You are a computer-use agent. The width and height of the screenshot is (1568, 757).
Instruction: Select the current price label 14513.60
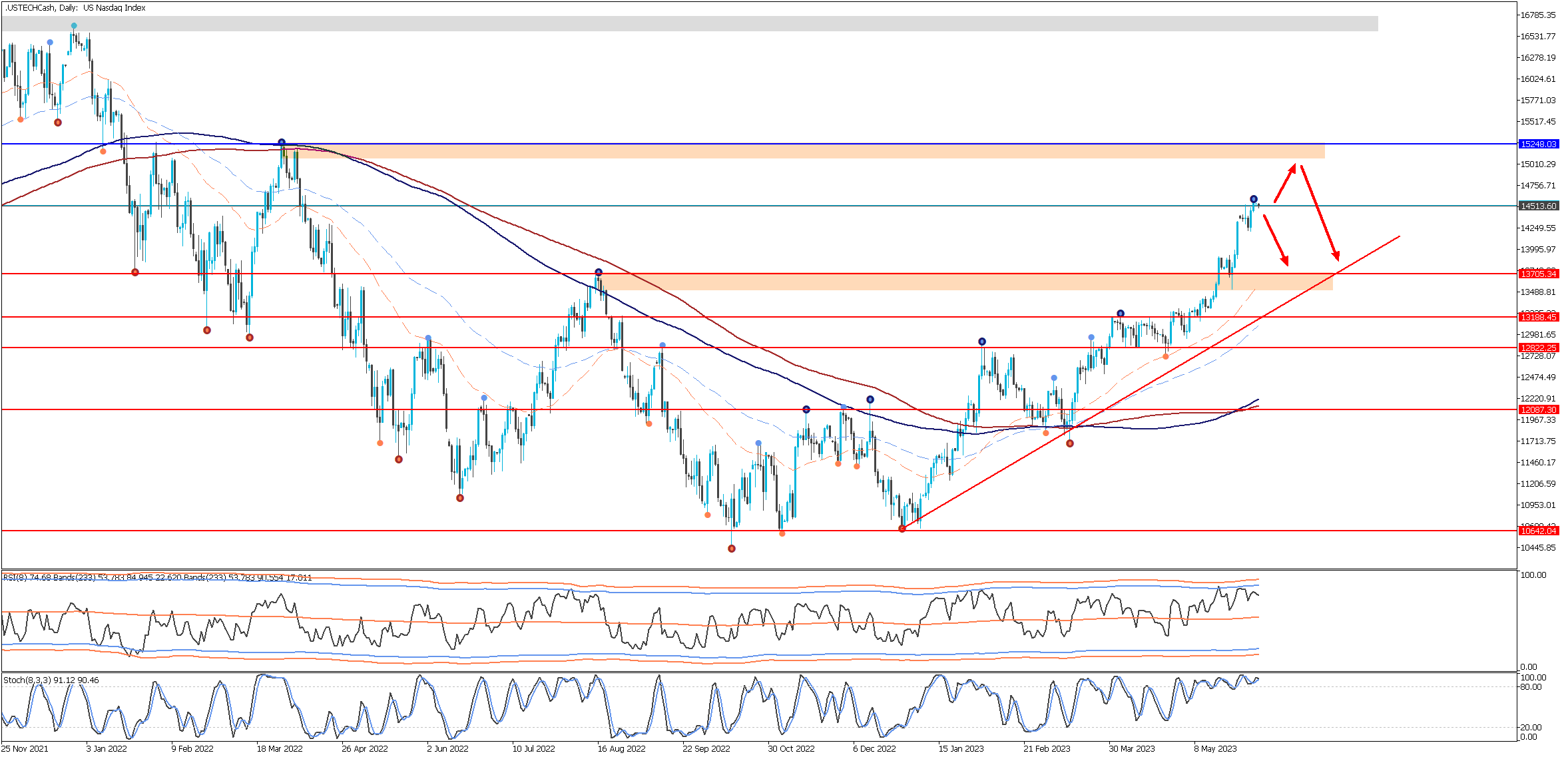tap(1538, 206)
